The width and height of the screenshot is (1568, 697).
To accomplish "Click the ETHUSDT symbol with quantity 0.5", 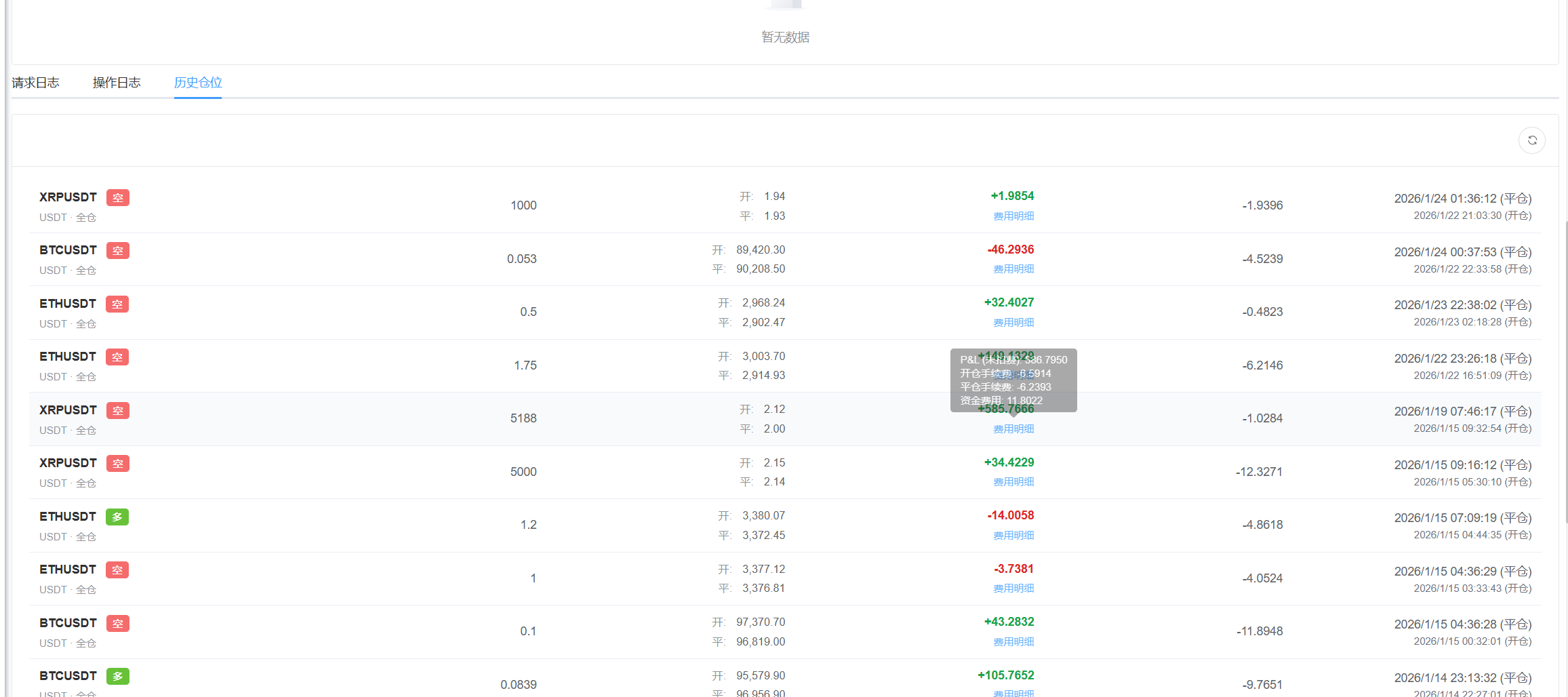I will click(x=68, y=304).
